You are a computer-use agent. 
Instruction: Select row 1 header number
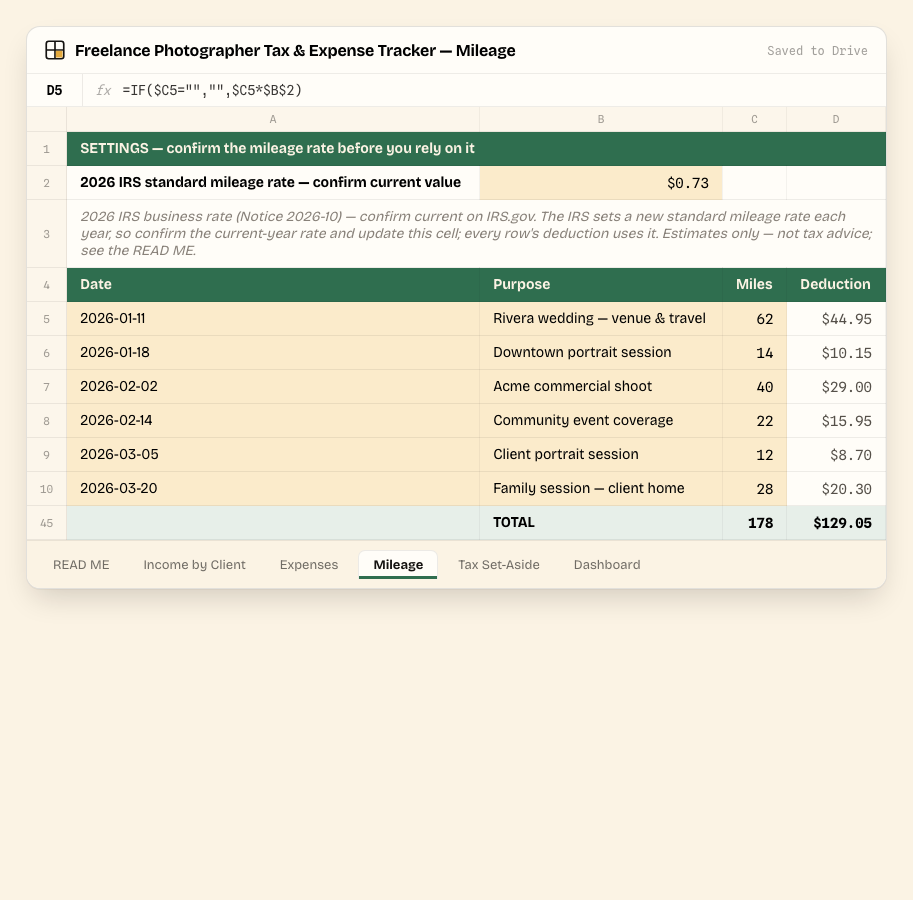click(47, 149)
